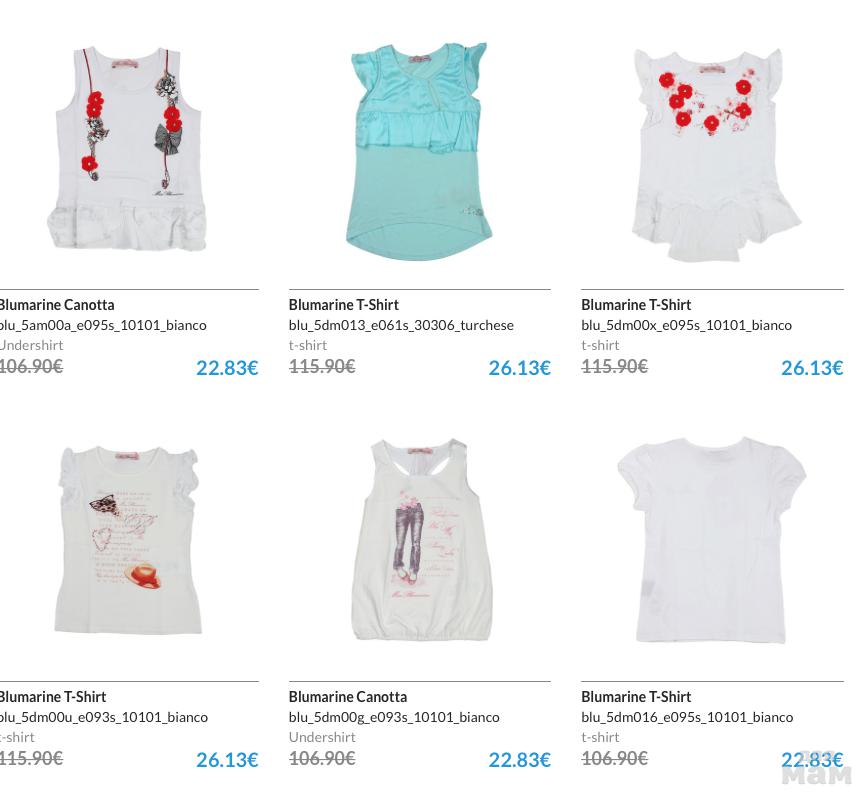The image size is (867, 799).
Task: Click the 22.83€ price of the jeans print Canotta
Action: tap(519, 760)
